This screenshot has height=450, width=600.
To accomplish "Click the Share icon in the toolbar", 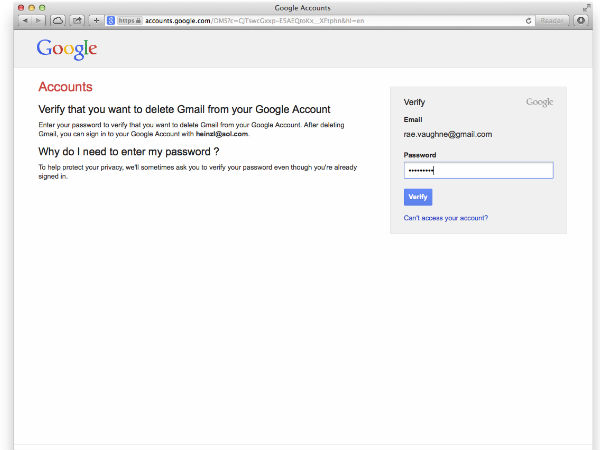I will point(77,20).
